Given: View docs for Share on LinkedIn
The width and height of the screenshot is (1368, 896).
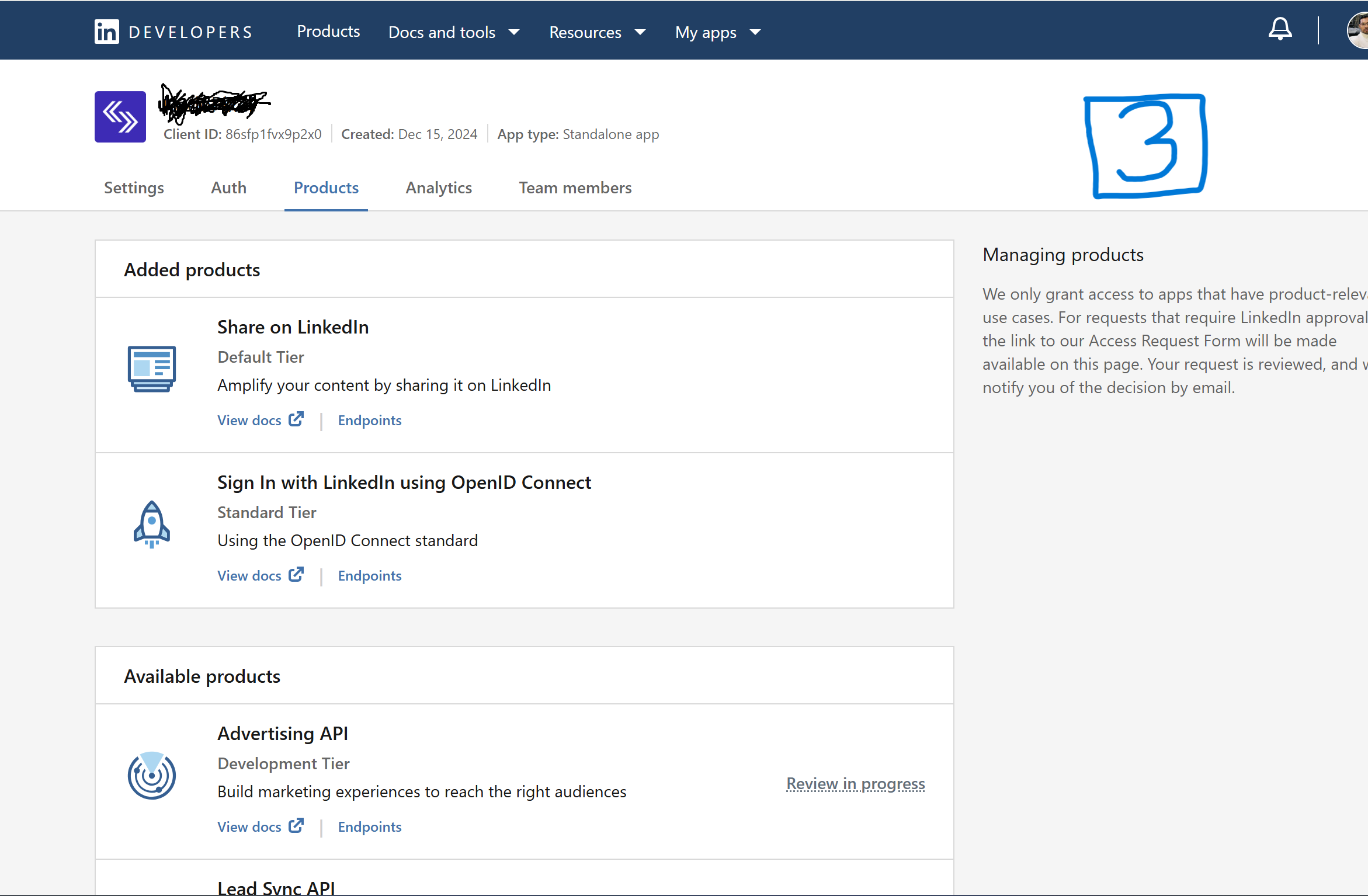Looking at the screenshot, I should click(x=249, y=420).
